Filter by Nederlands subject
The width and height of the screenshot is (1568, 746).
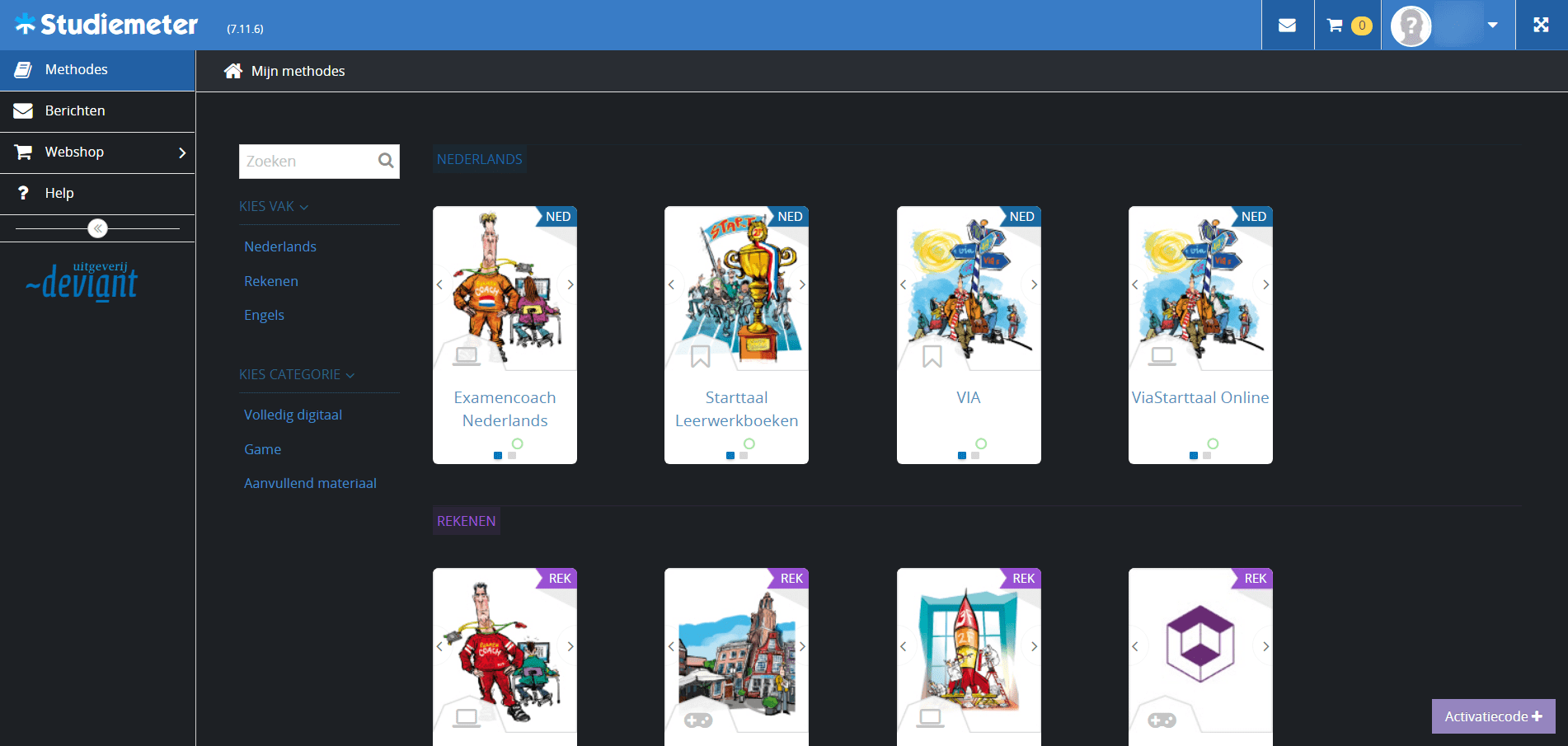pyautogui.click(x=280, y=246)
